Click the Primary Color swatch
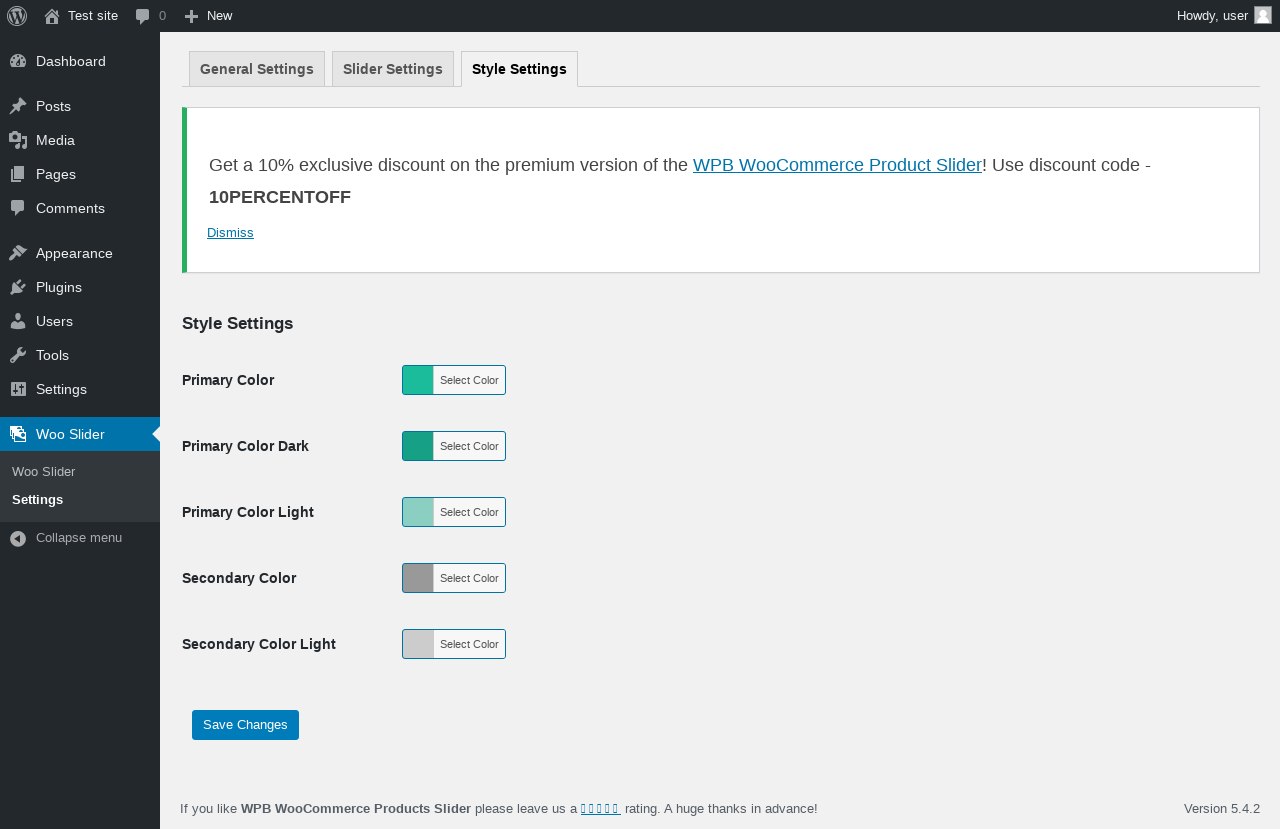Viewport: 1280px width, 829px height. tap(418, 380)
